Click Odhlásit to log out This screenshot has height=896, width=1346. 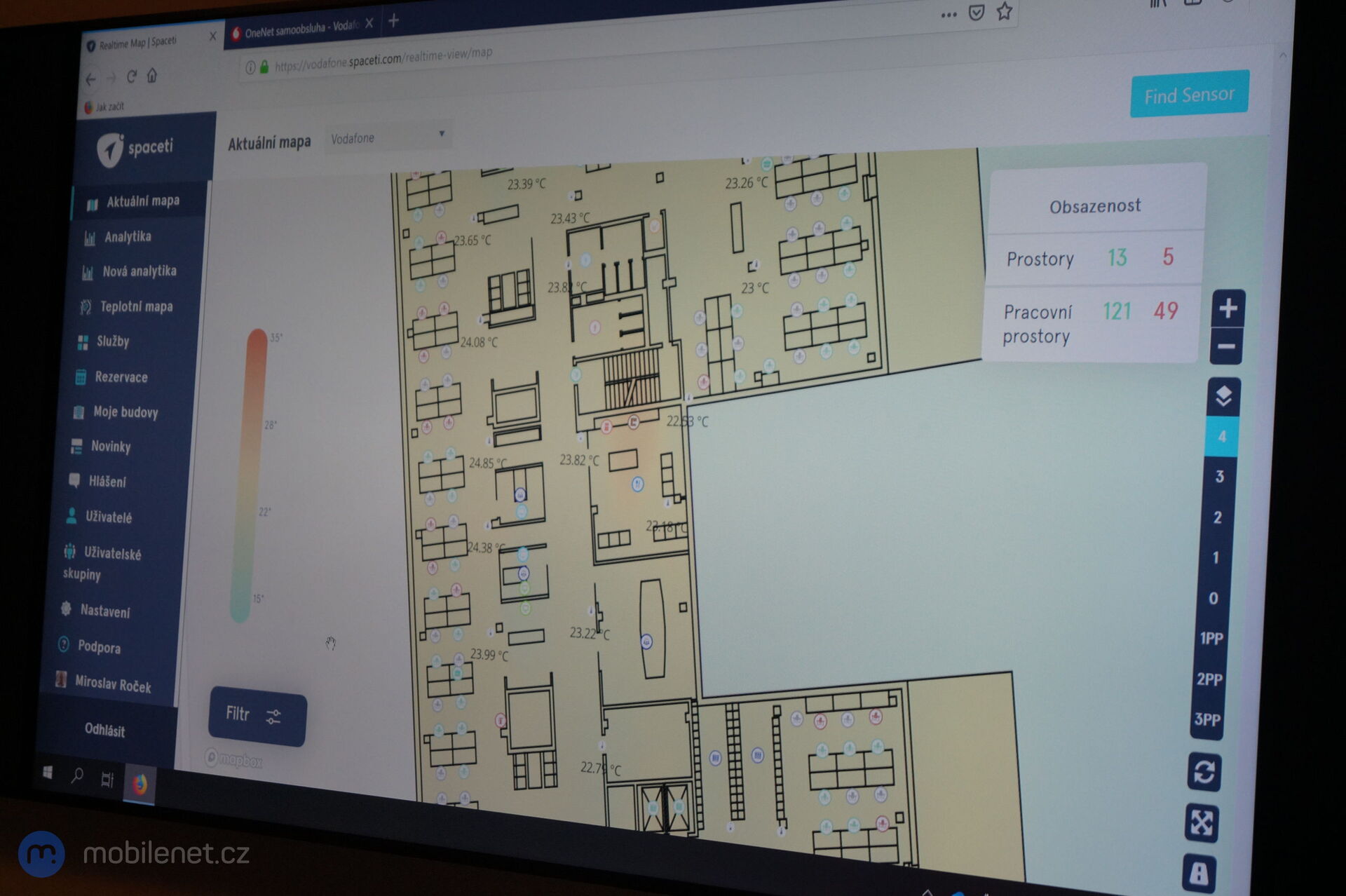(x=104, y=730)
